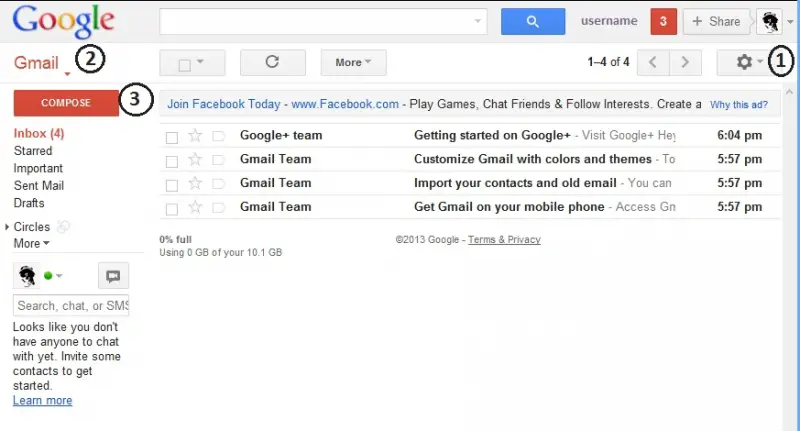Click the COMPOSE button
Screen dimensions: 800x431
tap(66, 103)
